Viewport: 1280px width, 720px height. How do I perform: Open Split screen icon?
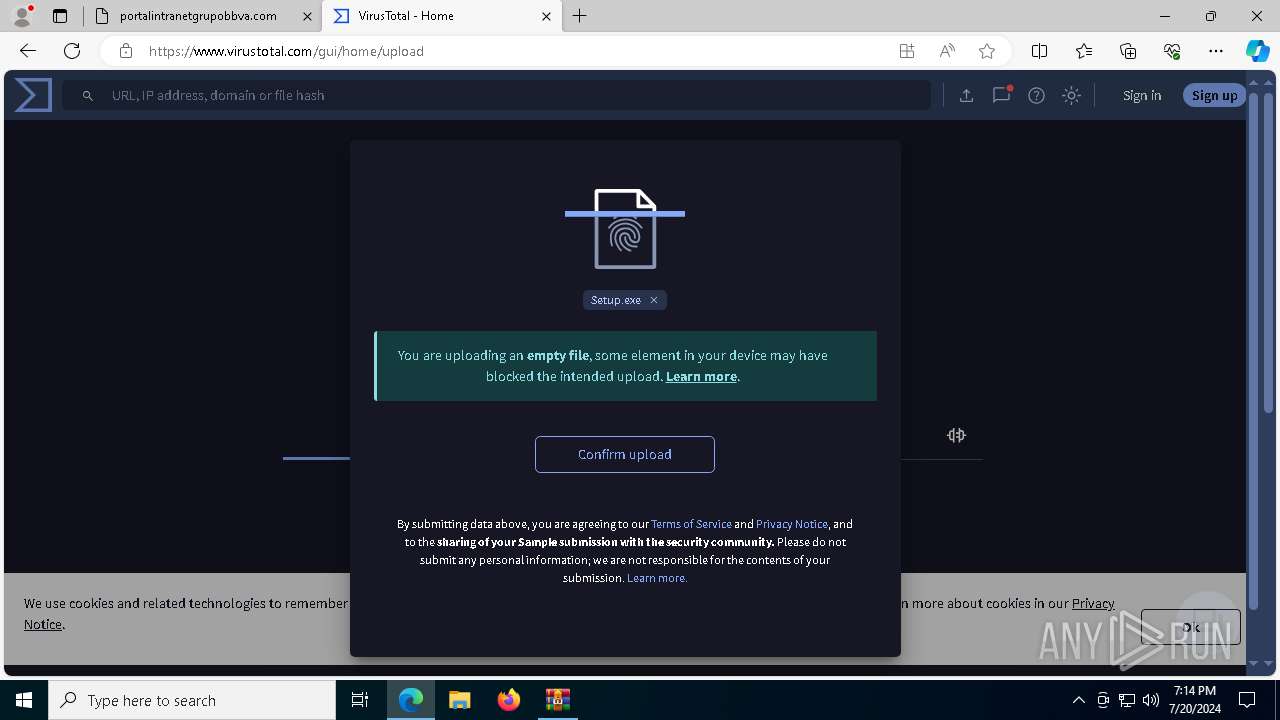[1039, 51]
